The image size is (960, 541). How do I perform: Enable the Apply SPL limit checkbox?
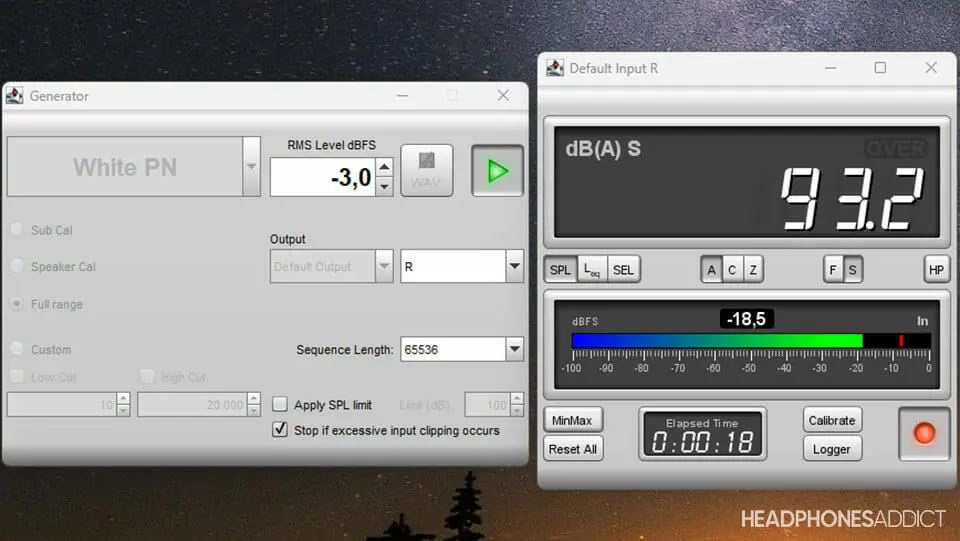[281, 405]
